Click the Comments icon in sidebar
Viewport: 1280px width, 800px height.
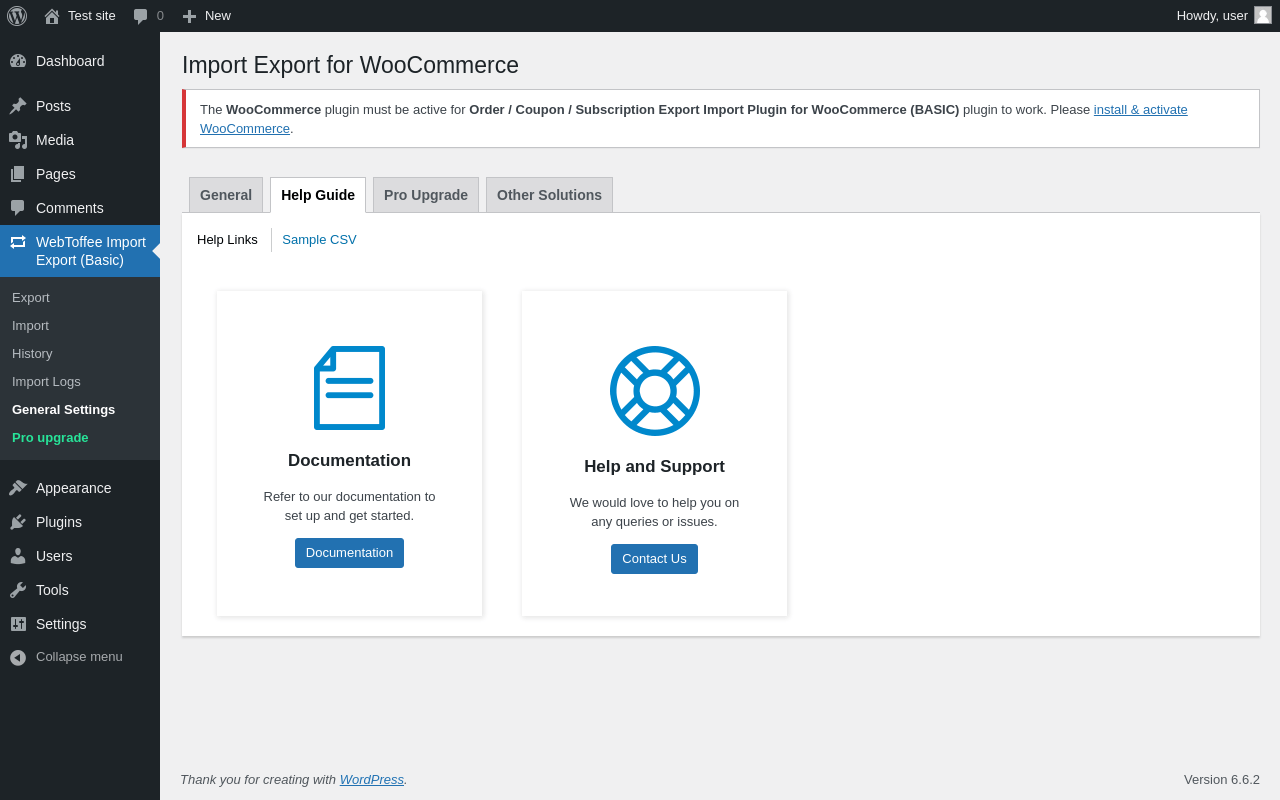(x=18, y=208)
